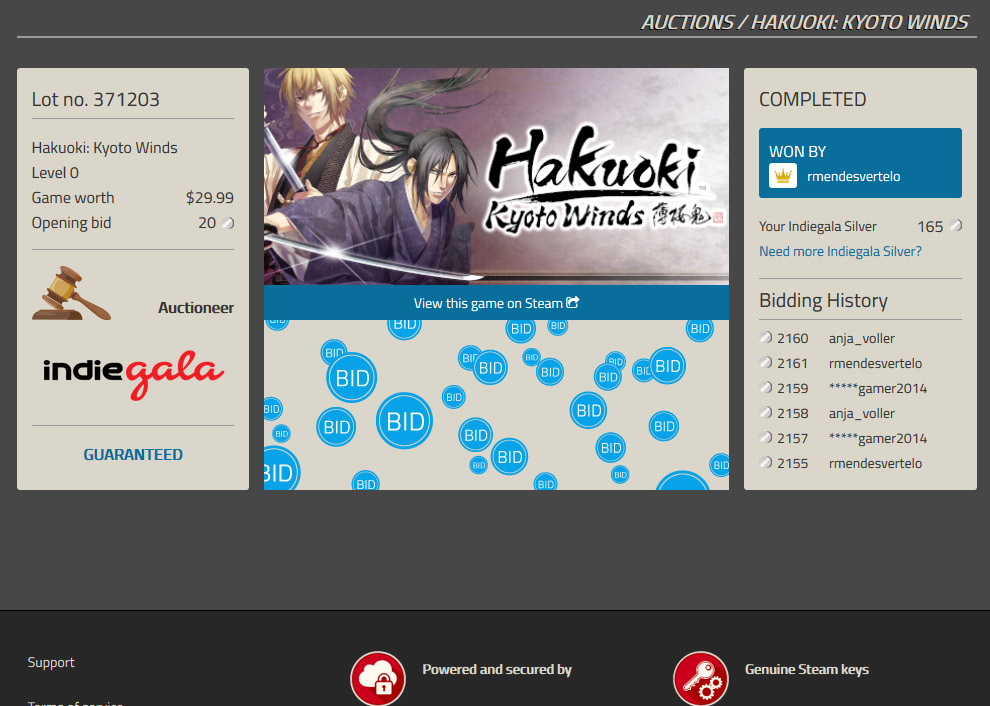Screen dimensions: 990x706
Task: Click the Your Indiegala Silver label
Action: click(x=818, y=226)
